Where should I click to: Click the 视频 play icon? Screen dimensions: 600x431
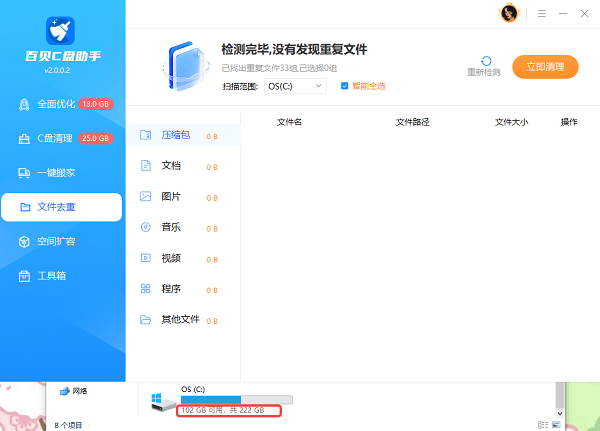145,258
